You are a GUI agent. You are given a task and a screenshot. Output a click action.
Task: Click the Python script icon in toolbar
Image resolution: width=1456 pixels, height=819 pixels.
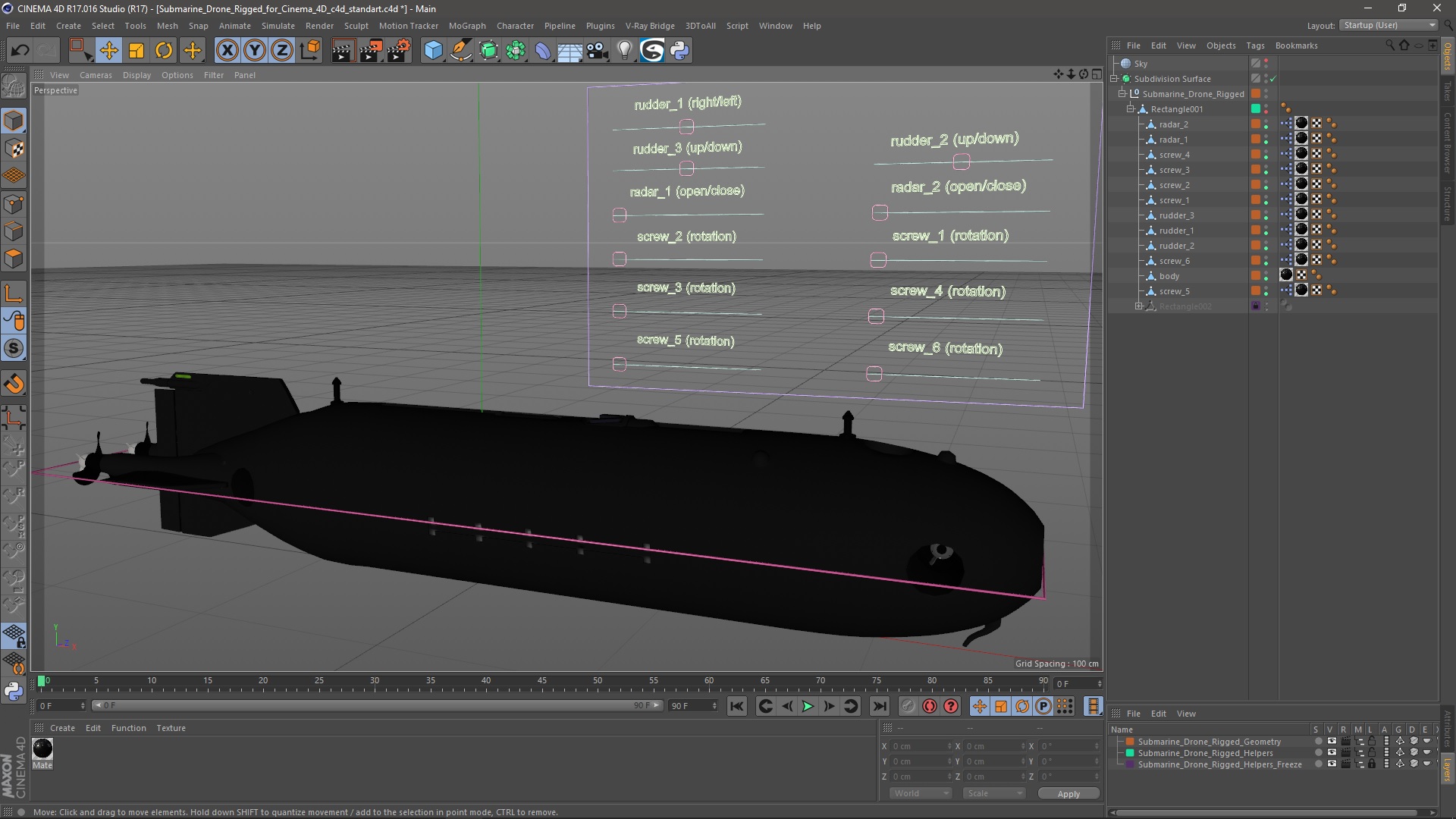[x=679, y=51]
